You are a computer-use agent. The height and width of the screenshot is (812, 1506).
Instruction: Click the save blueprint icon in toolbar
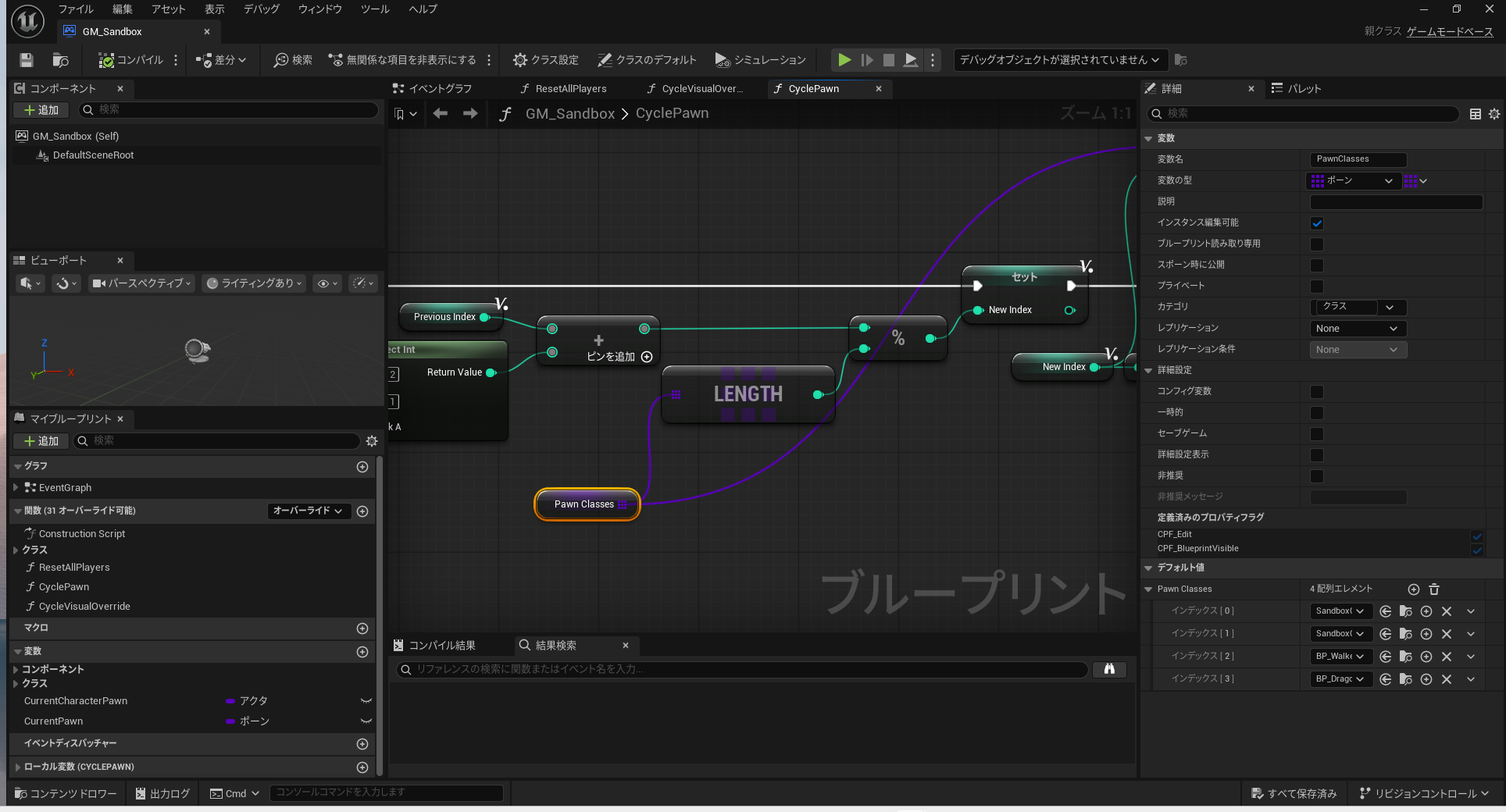click(27, 60)
